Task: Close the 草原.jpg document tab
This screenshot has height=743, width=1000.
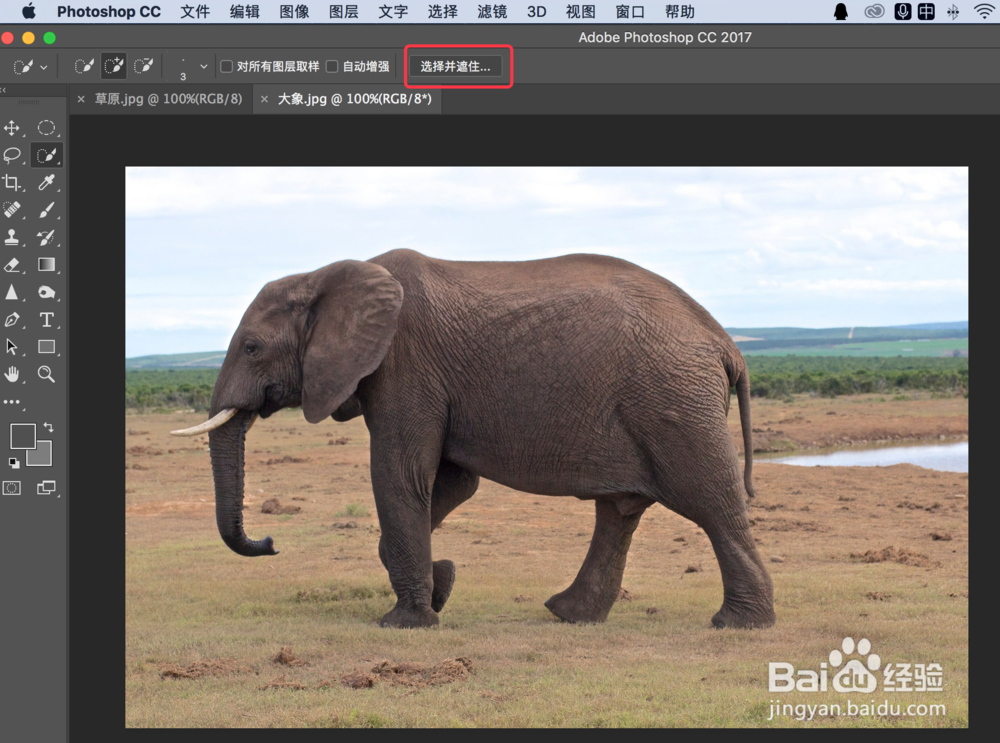Action: (x=81, y=99)
